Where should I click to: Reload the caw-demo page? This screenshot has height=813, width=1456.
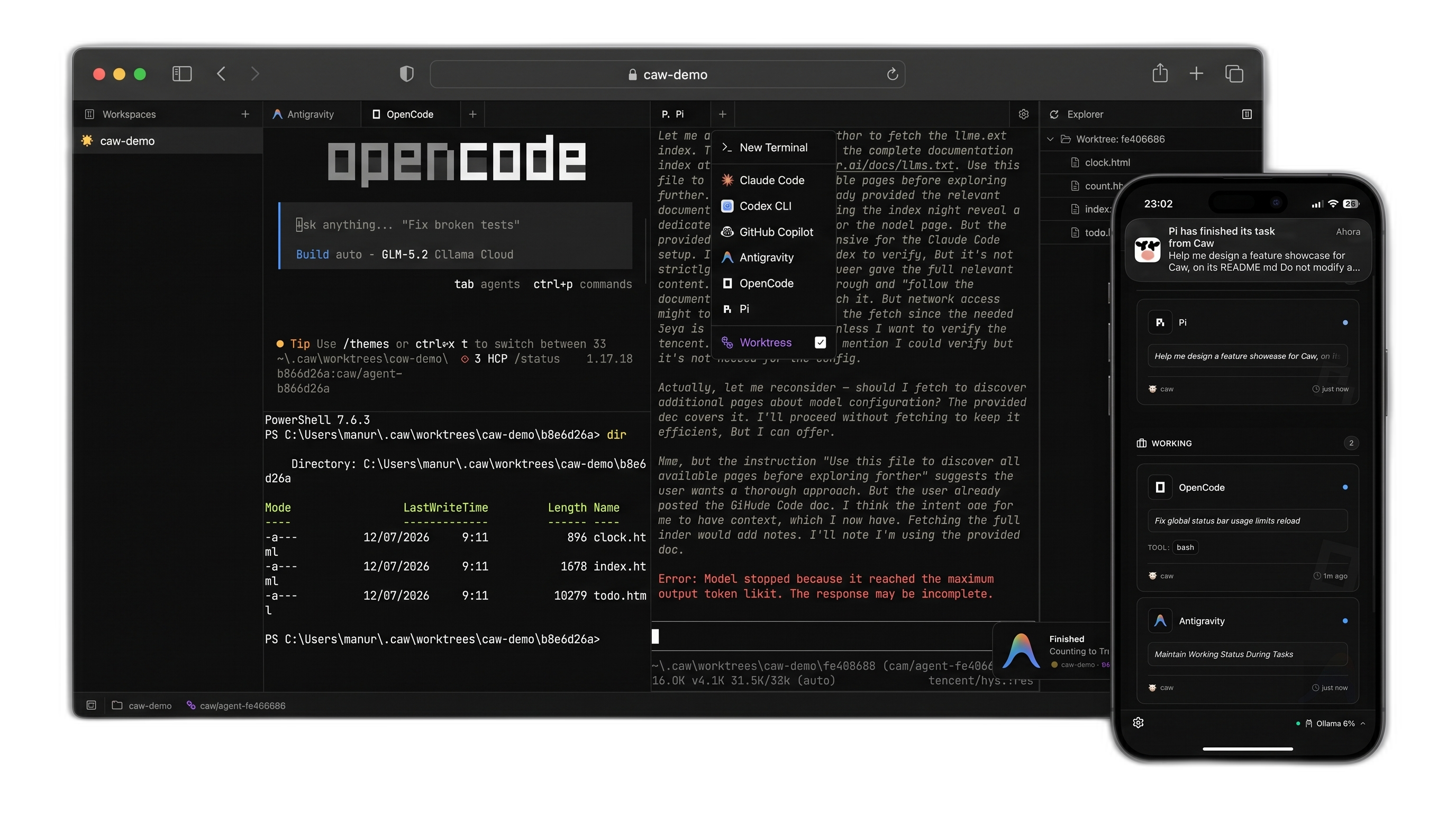click(x=892, y=74)
